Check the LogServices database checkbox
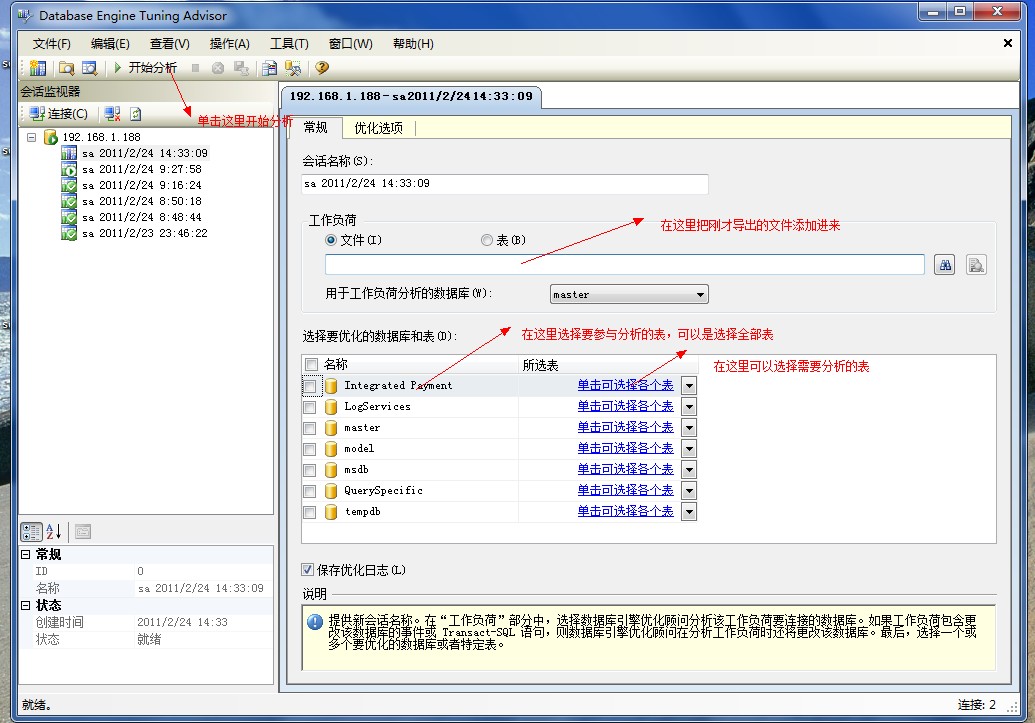 (310, 407)
